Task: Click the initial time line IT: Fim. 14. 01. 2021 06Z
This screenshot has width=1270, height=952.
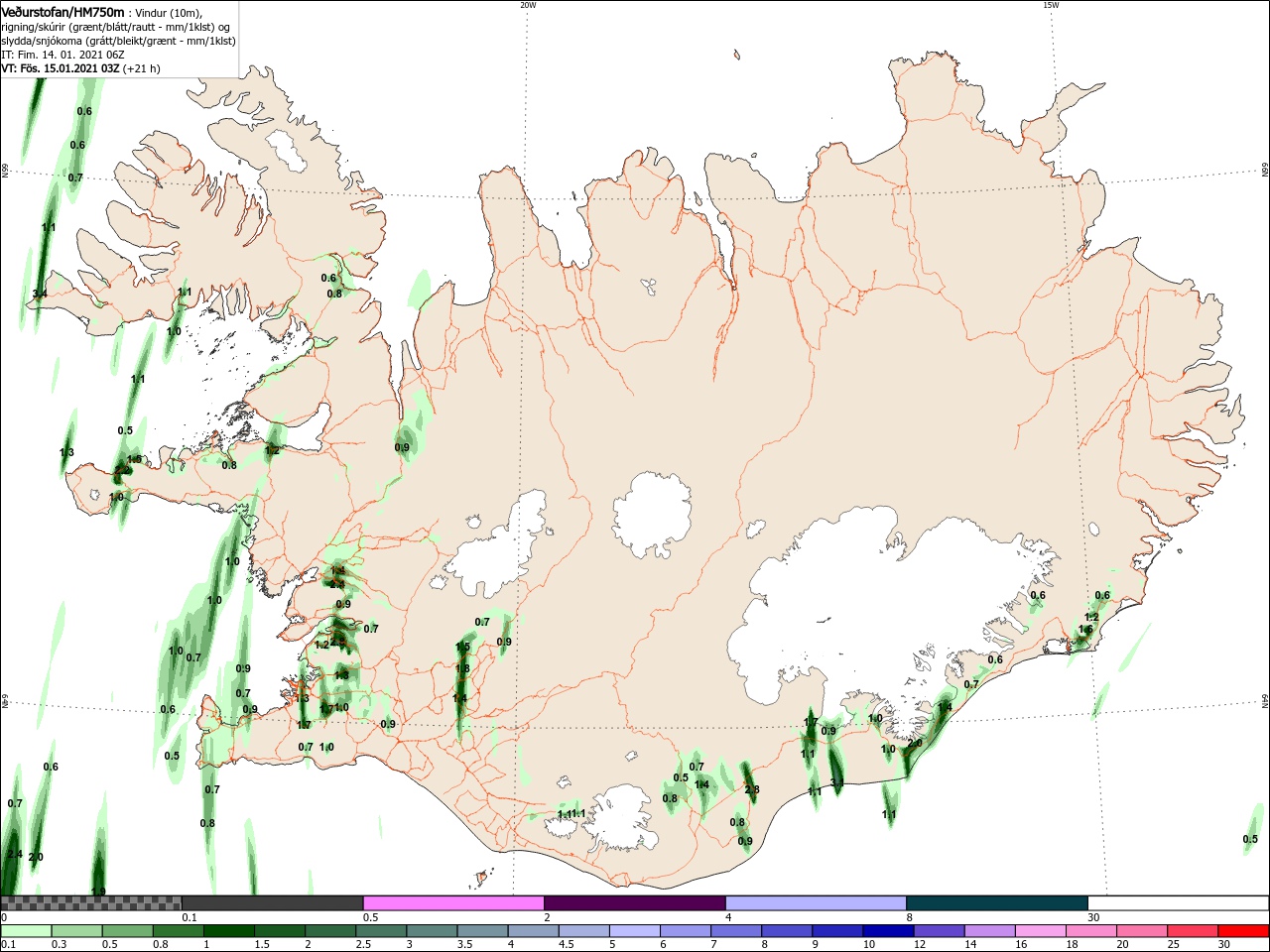Action: point(62,55)
